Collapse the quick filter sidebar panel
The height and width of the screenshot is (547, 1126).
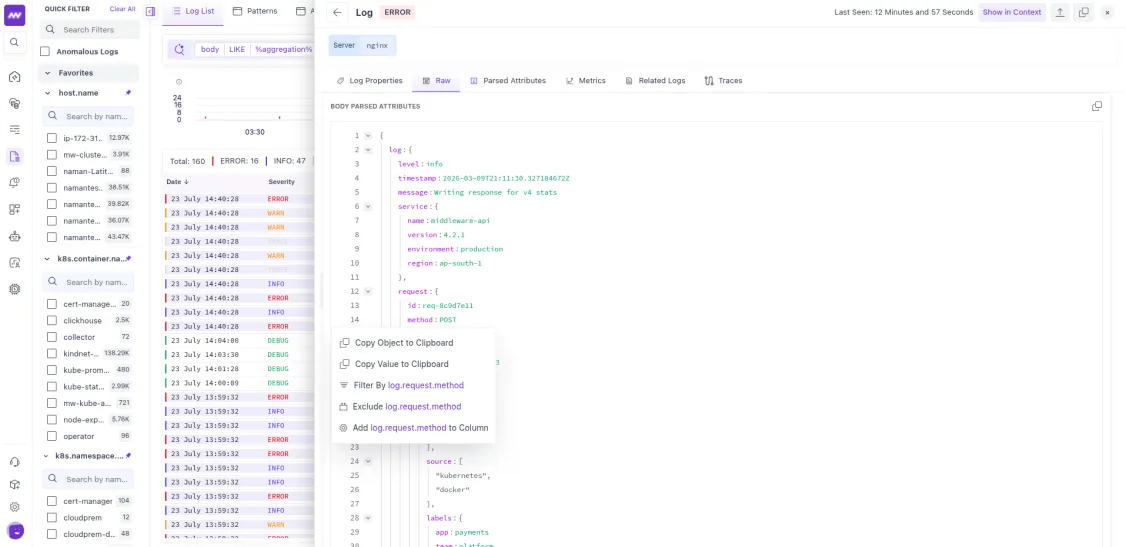150,11
